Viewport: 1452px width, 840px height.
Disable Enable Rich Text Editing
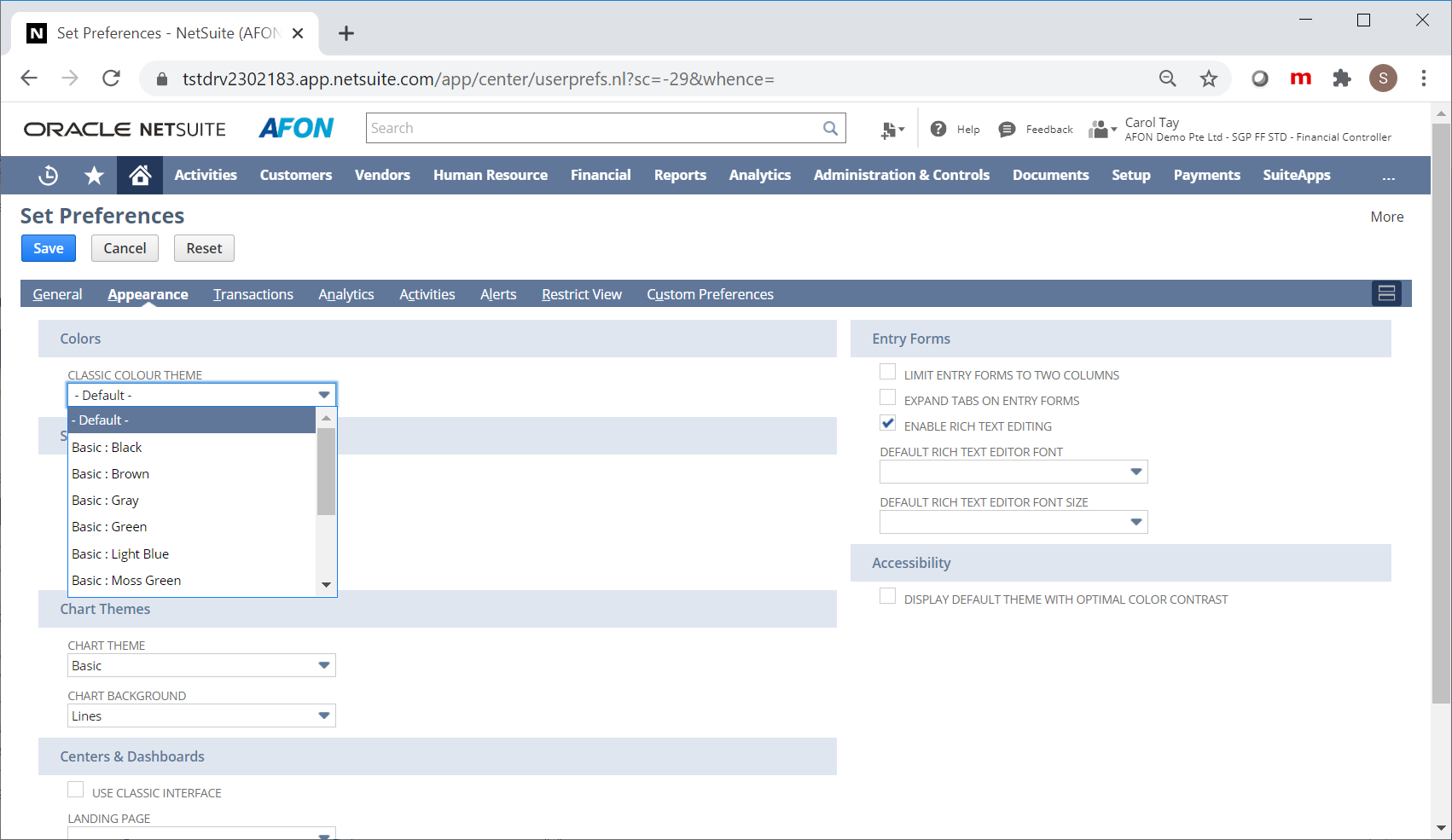pyautogui.click(x=887, y=422)
